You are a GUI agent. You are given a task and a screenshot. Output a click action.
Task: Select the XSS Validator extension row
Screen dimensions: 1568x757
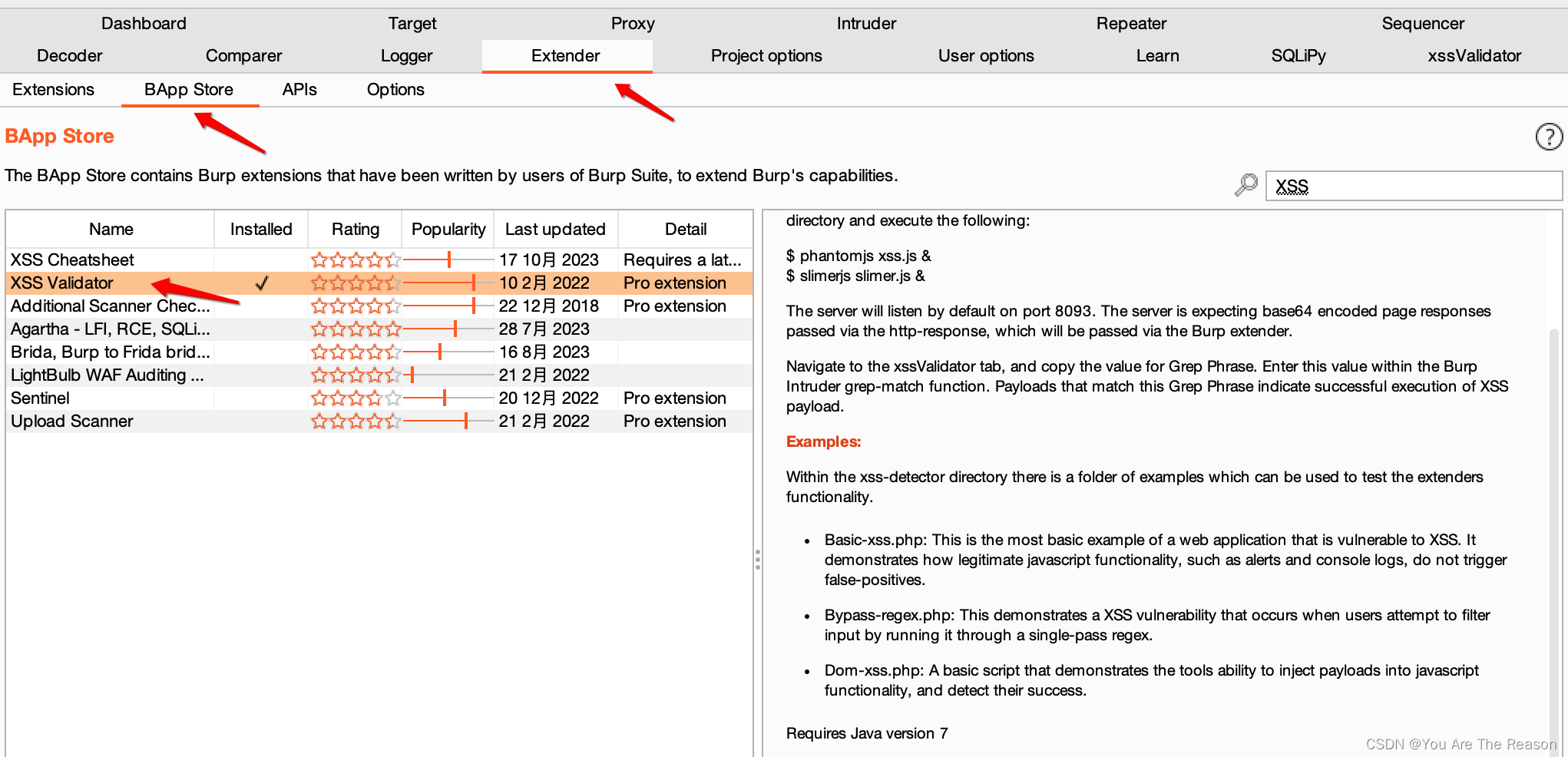pos(379,283)
